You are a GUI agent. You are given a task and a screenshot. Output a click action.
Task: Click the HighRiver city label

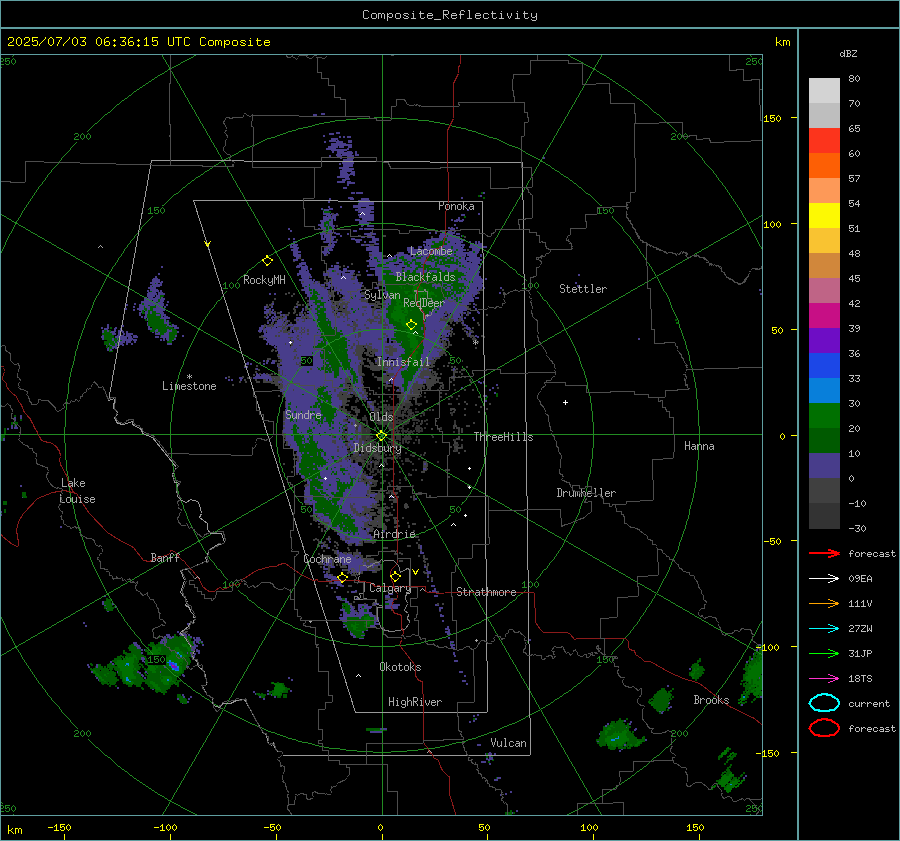[x=415, y=702]
